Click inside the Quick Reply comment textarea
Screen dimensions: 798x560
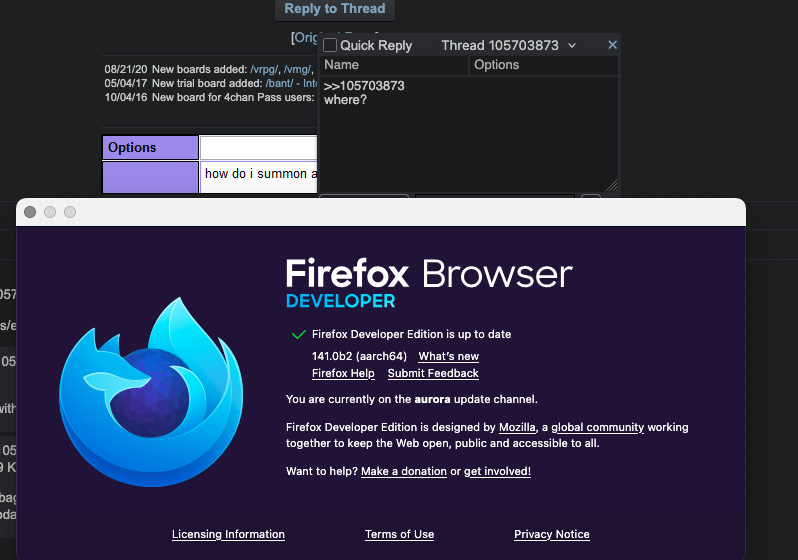(468, 133)
